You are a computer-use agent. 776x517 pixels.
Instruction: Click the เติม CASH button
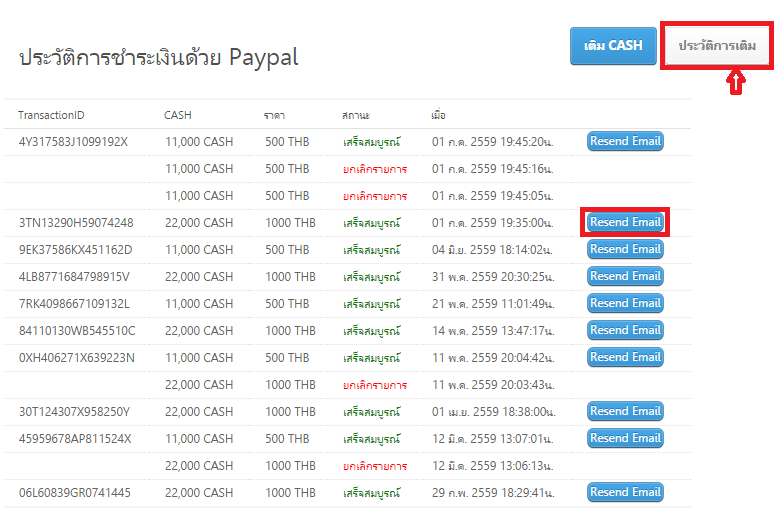point(613,46)
